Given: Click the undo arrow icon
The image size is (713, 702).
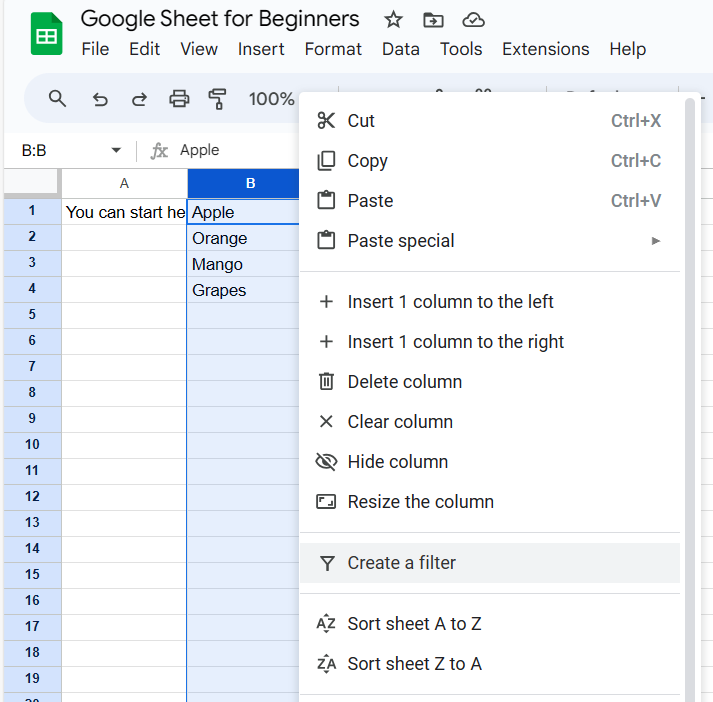Looking at the screenshot, I should click(x=100, y=99).
